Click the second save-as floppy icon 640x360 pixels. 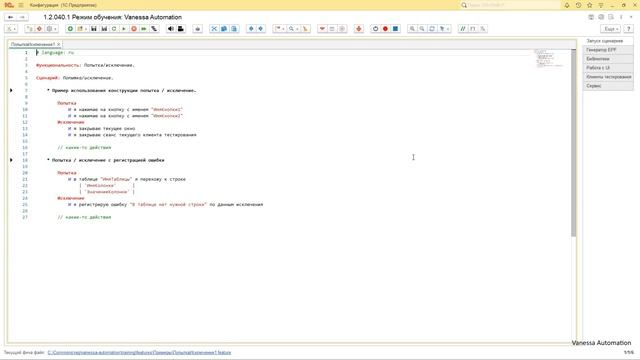pos(104,29)
